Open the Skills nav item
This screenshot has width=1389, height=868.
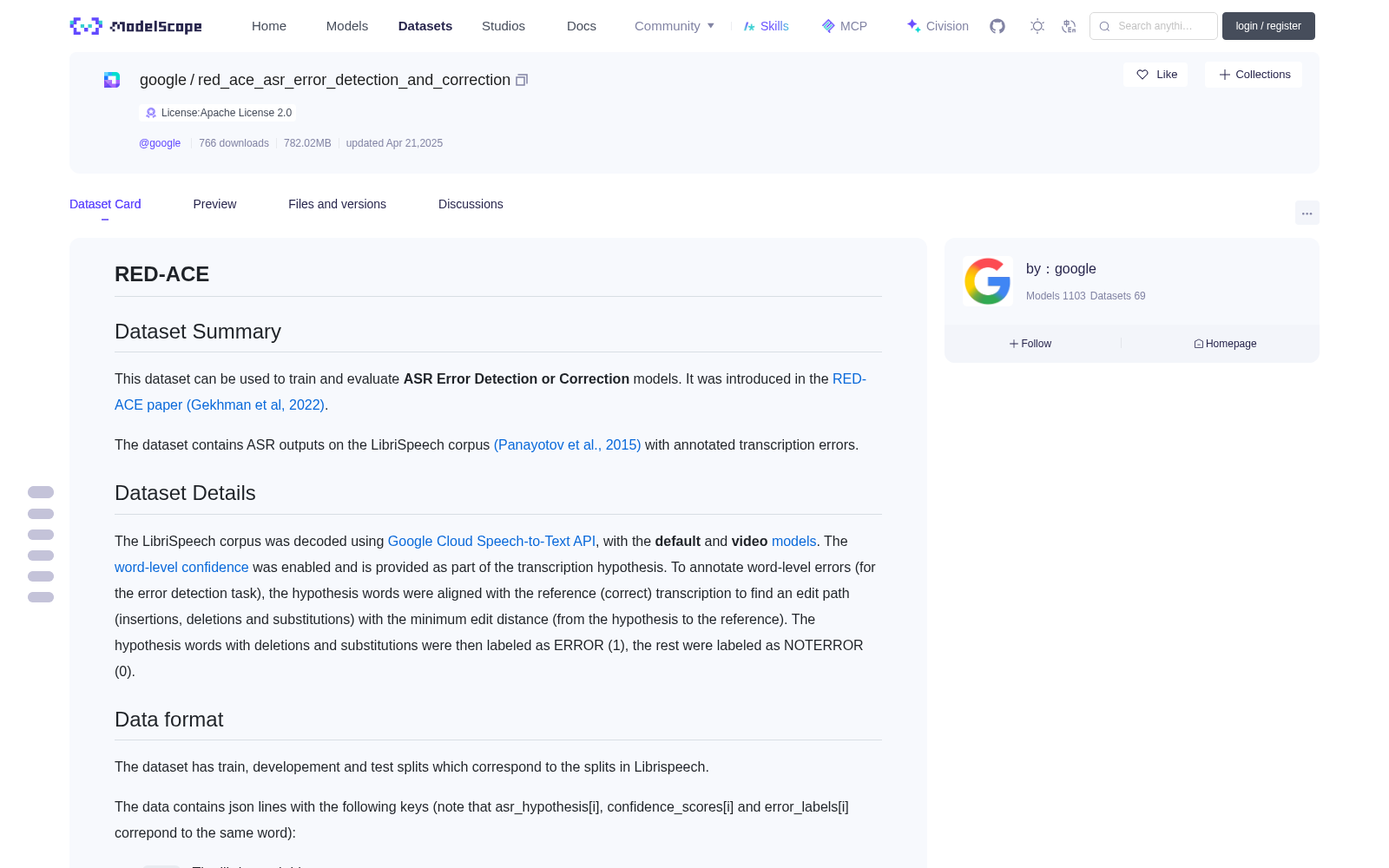coord(767,26)
